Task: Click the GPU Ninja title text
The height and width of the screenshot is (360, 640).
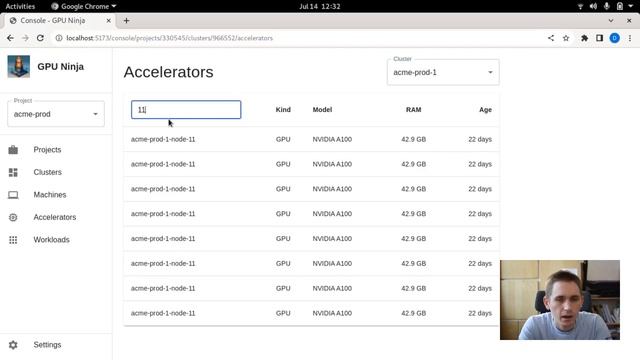Action: tap(60, 67)
